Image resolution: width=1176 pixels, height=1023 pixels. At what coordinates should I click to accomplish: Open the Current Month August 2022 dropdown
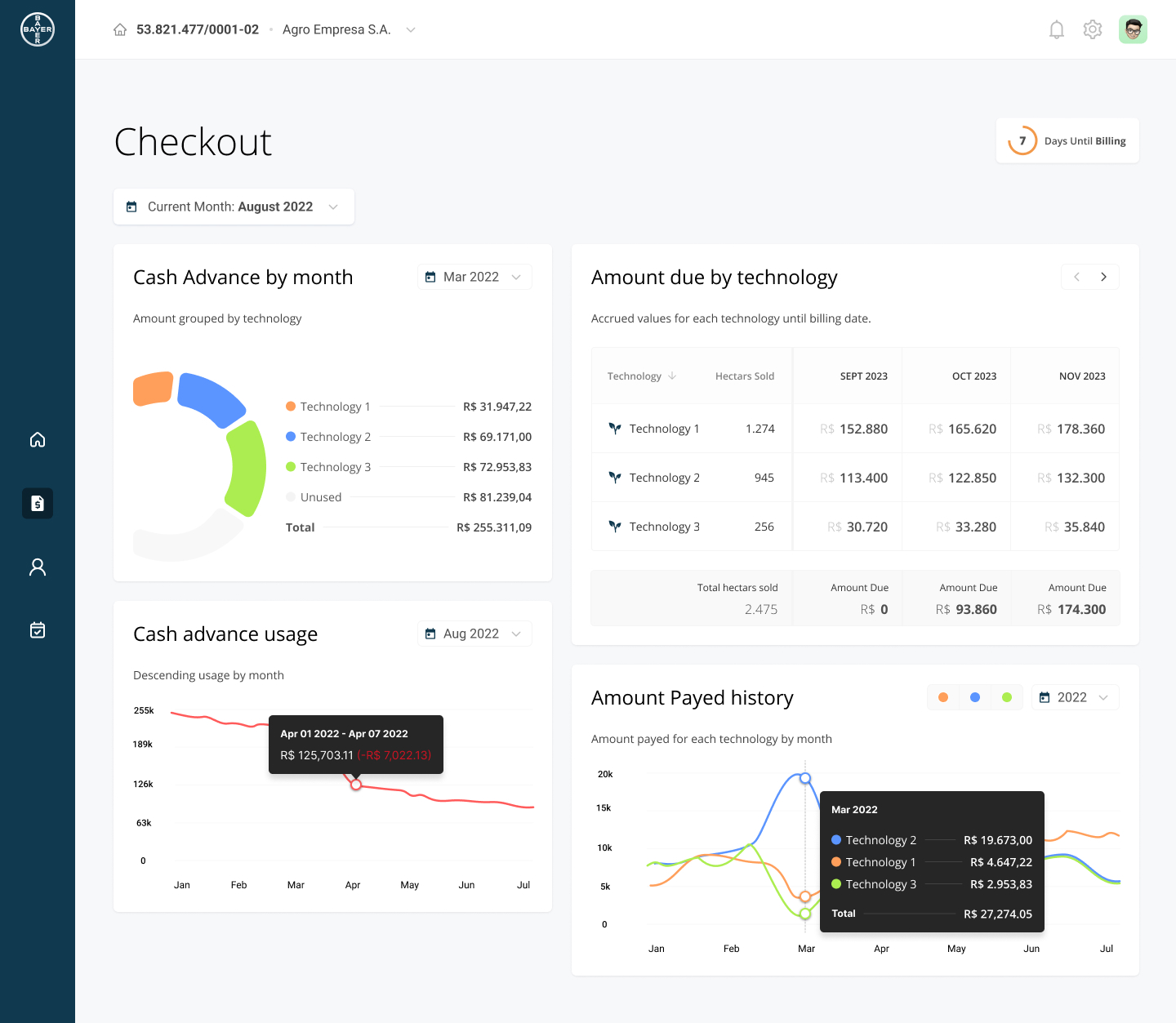pyautogui.click(x=234, y=207)
